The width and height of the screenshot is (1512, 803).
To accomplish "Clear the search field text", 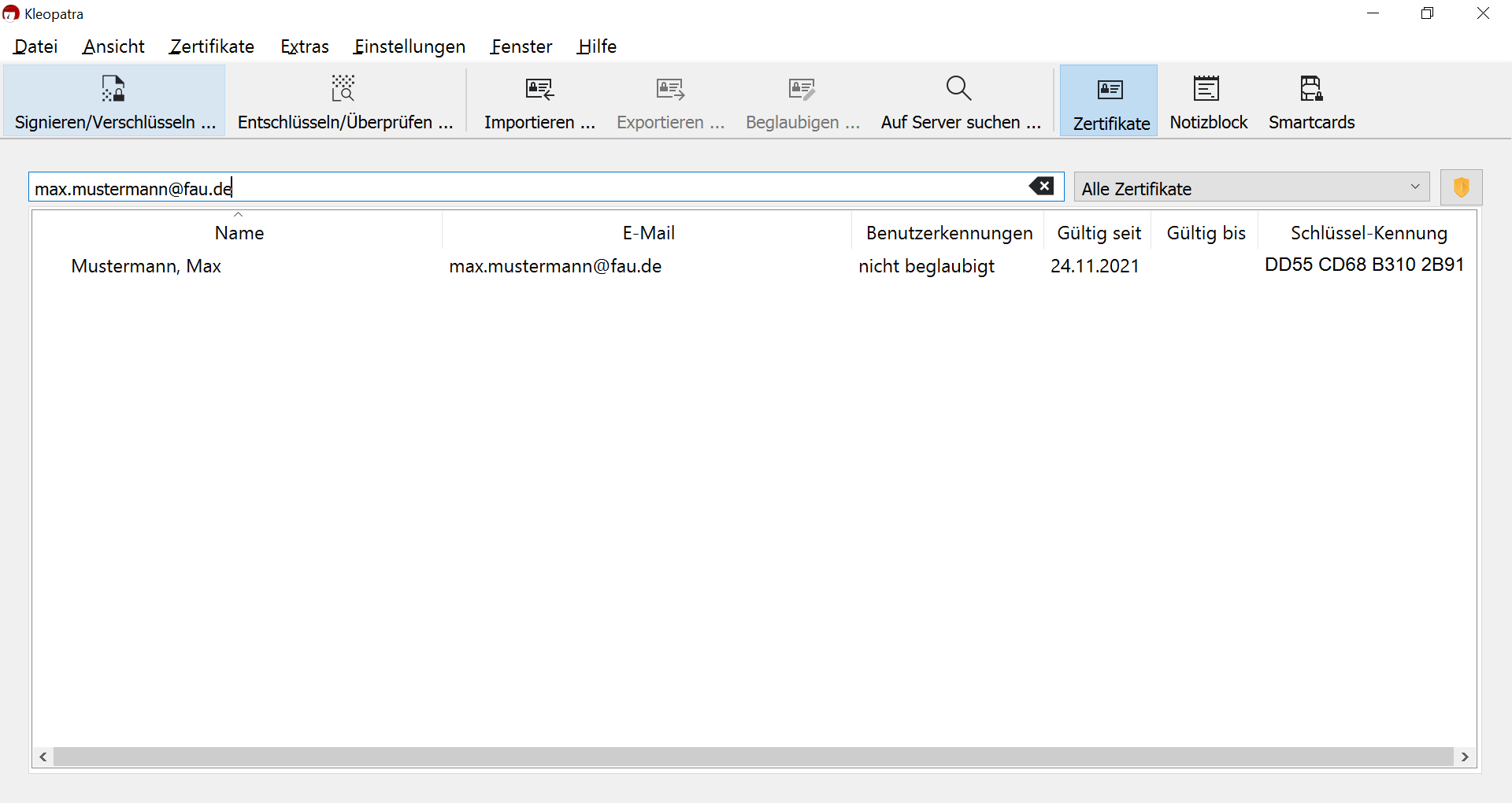I will click(x=1041, y=187).
